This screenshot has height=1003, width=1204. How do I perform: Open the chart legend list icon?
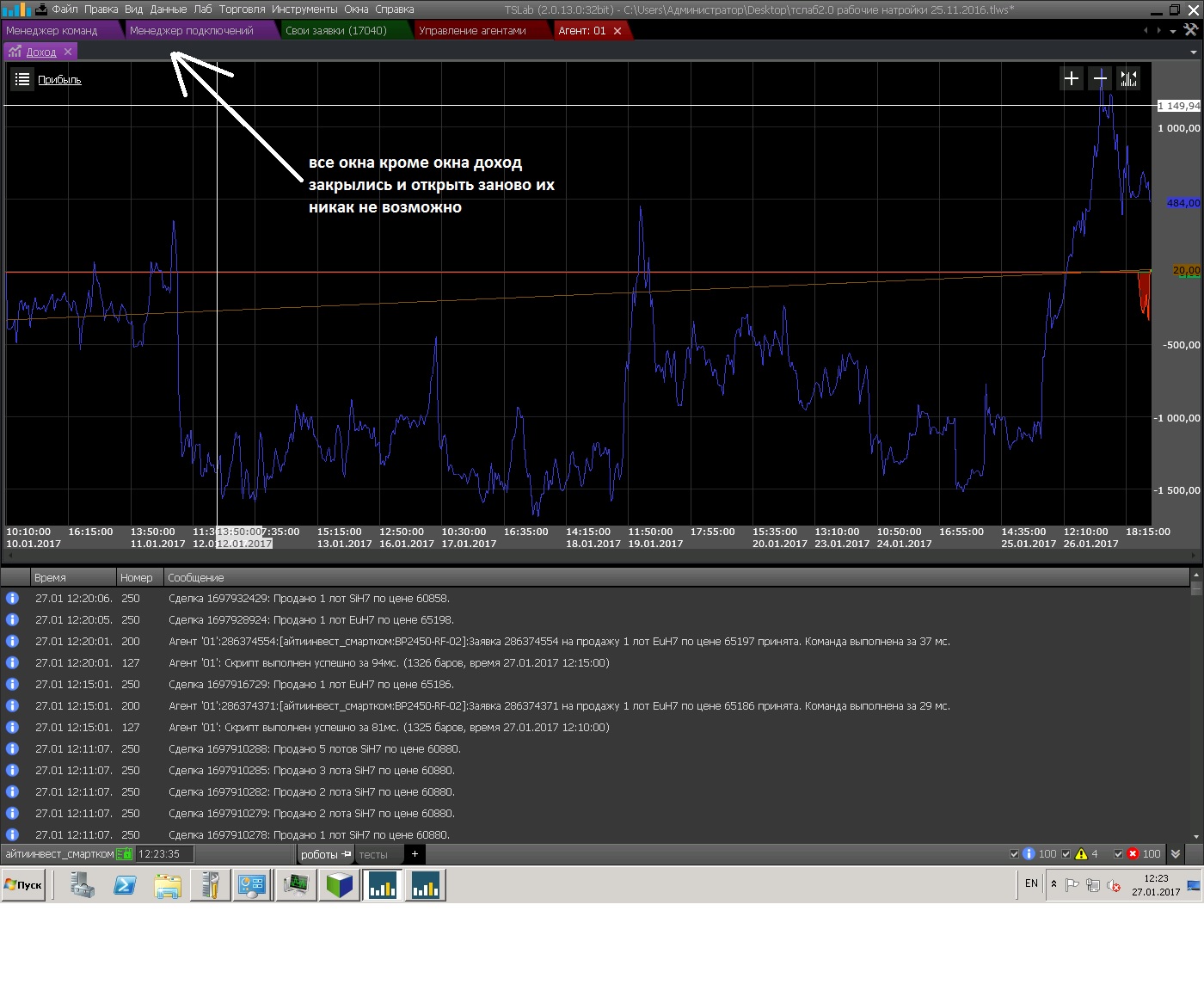(x=22, y=80)
